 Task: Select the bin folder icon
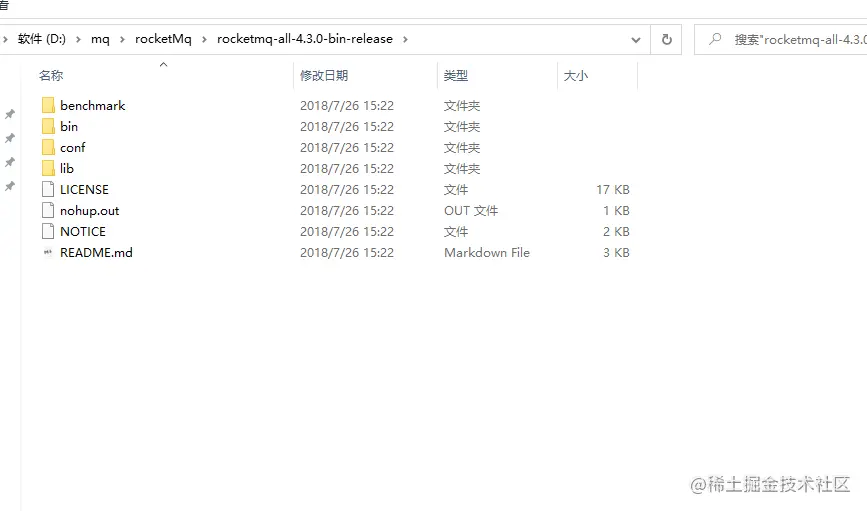pyautogui.click(x=48, y=126)
